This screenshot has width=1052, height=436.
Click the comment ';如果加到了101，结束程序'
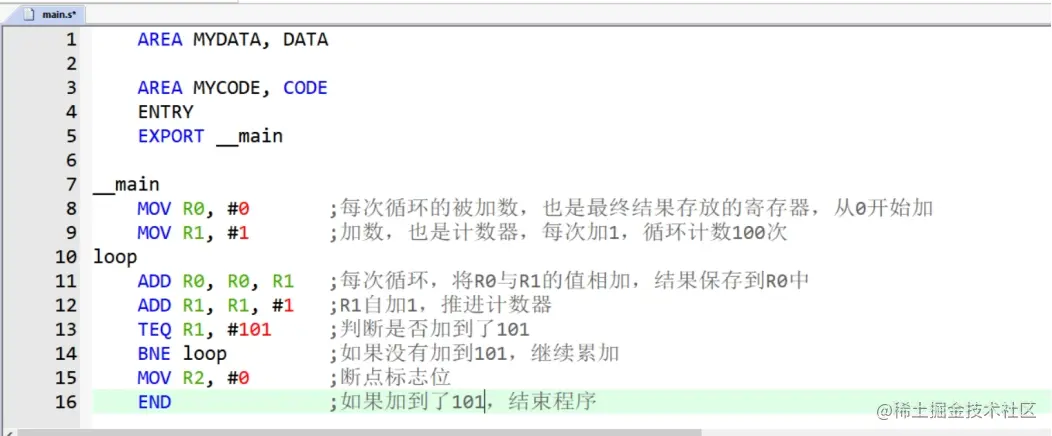tap(462, 402)
